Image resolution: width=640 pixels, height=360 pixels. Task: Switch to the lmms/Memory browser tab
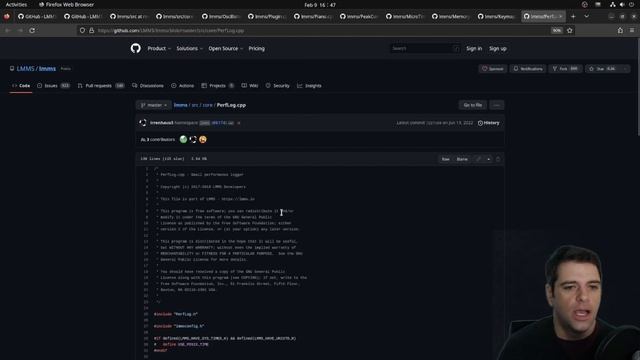click(450, 16)
